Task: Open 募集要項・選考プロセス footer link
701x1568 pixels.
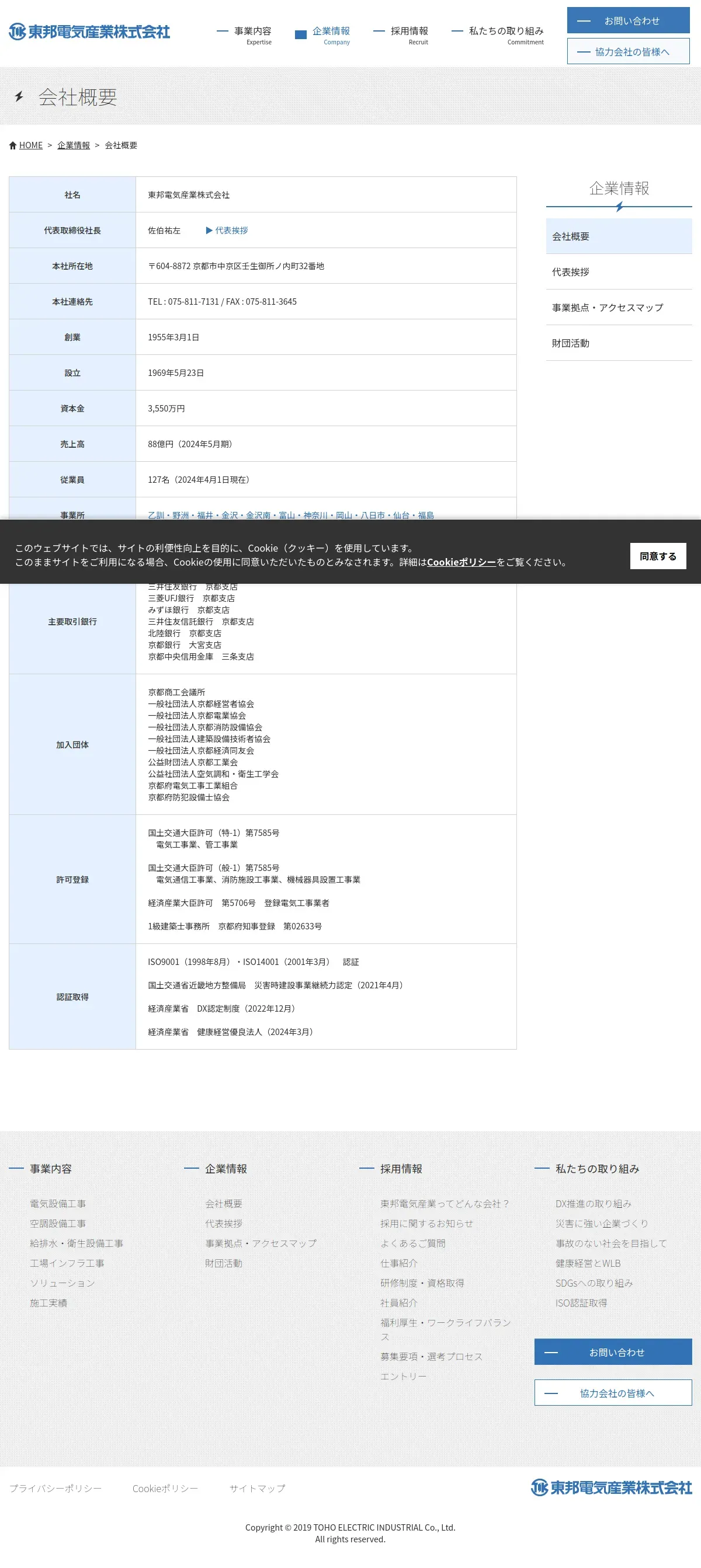Action: (x=431, y=1356)
